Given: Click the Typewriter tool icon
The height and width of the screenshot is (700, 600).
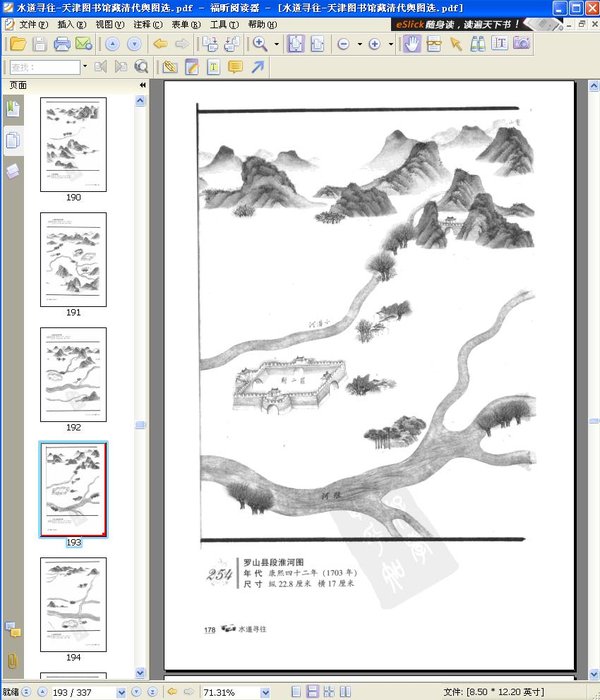Looking at the screenshot, I should point(499,44).
